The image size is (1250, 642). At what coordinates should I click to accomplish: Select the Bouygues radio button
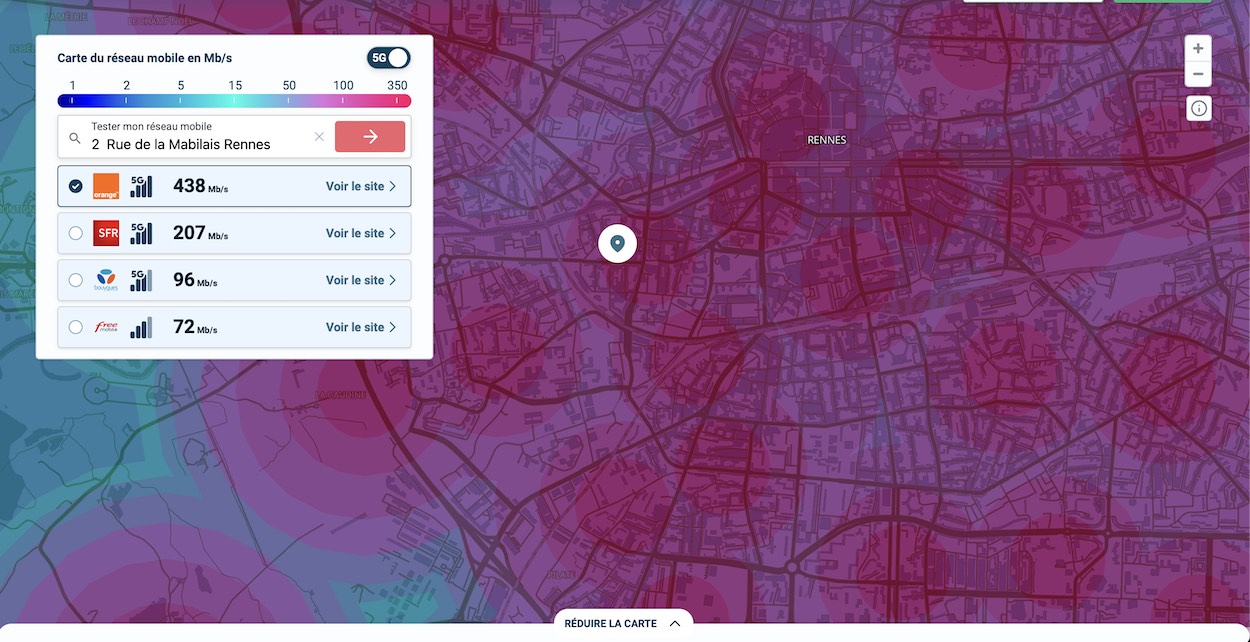(x=76, y=280)
